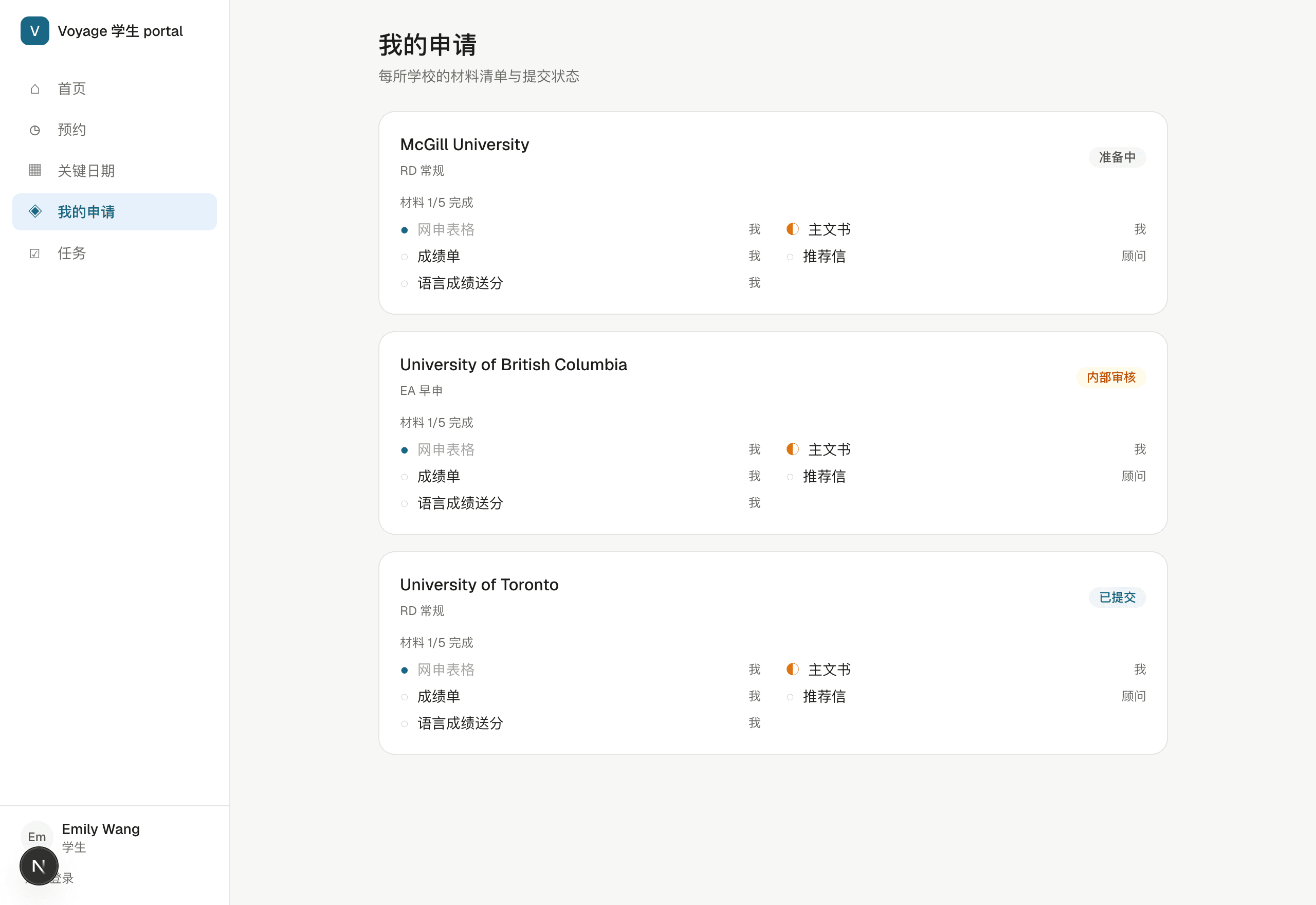The image size is (1316, 905).
Task: Select 网申表格 in the Toronto checklist
Action: [x=446, y=669]
